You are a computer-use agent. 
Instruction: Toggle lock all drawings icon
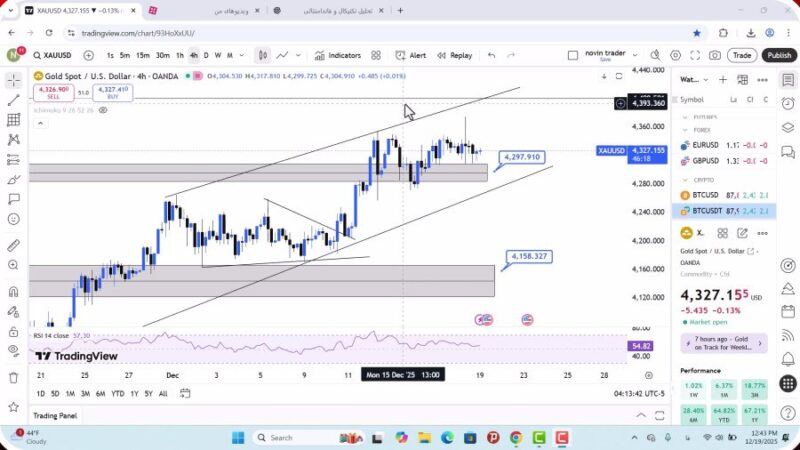click(x=13, y=330)
